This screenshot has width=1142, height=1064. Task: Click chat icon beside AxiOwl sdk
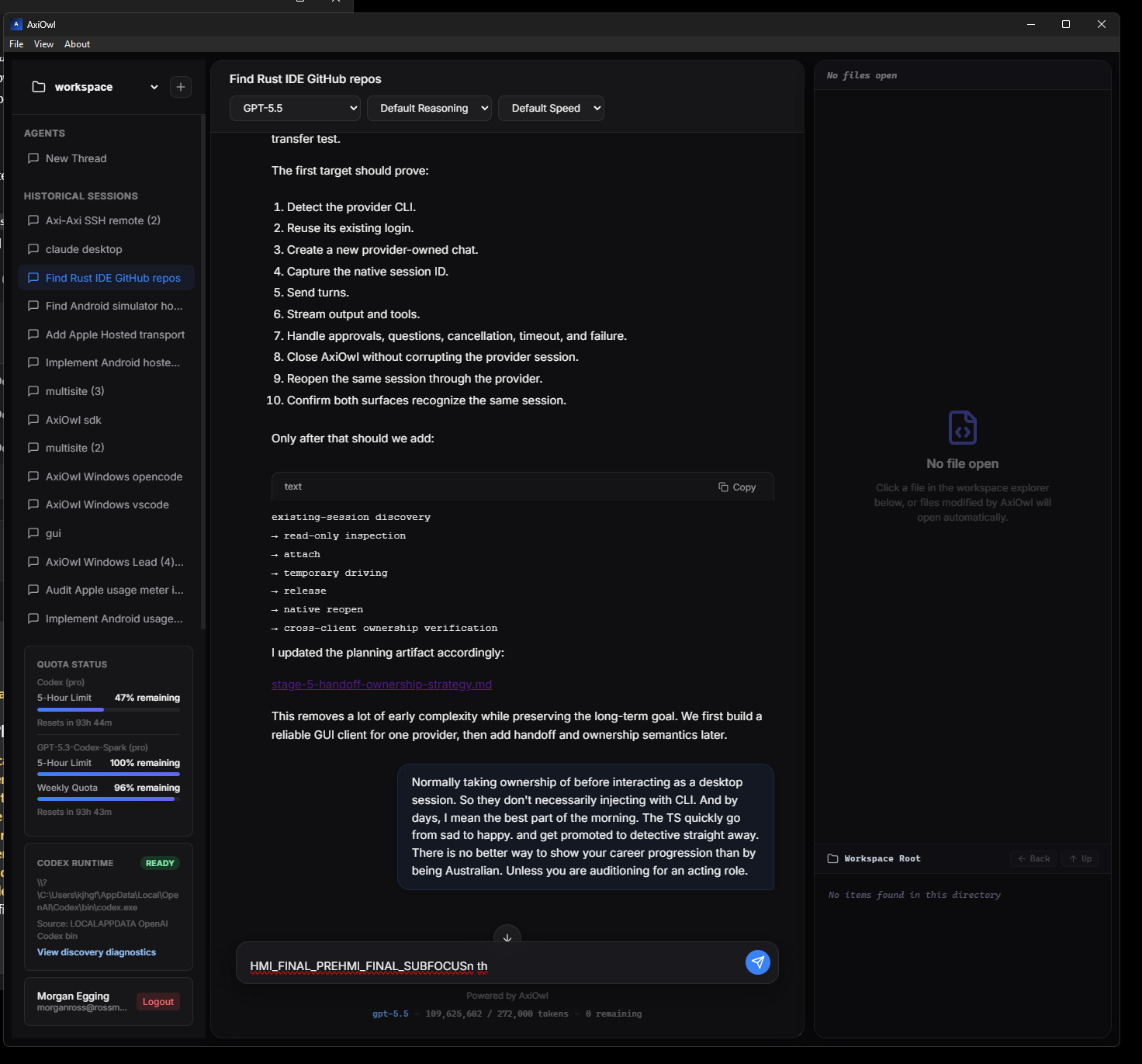[33, 420]
